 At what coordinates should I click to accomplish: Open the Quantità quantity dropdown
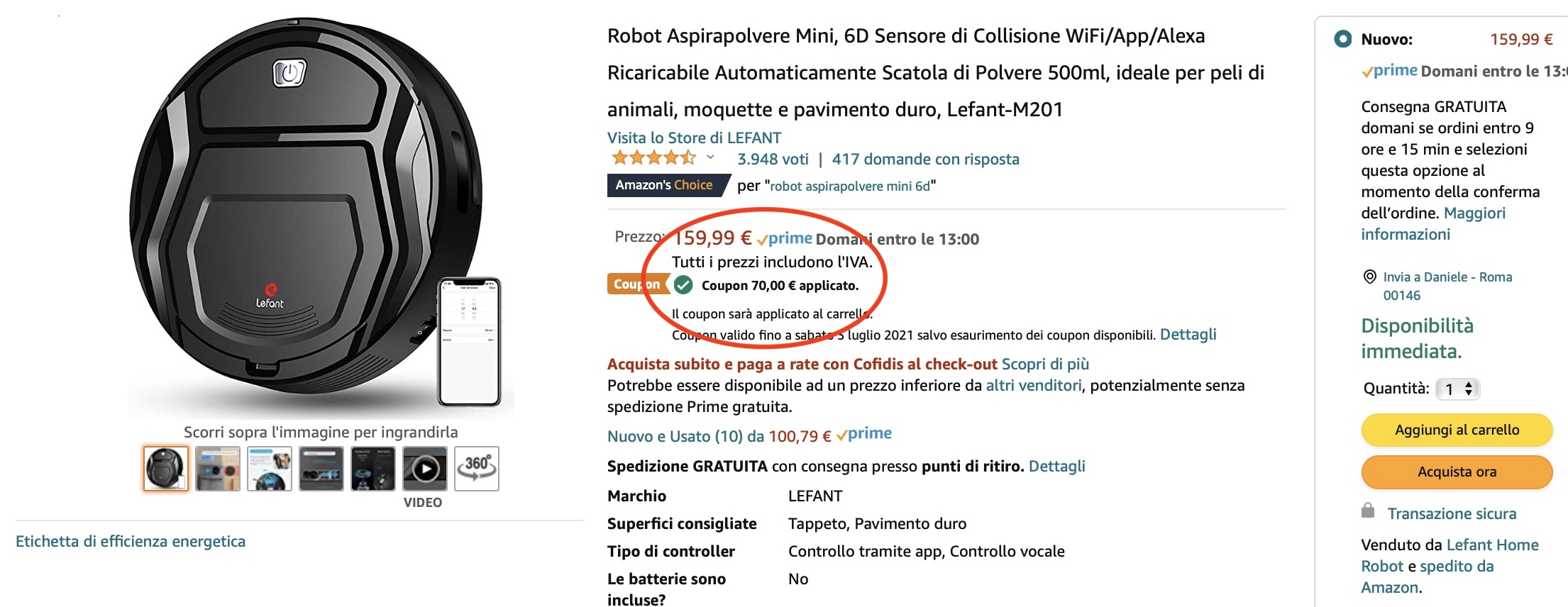tap(1457, 389)
